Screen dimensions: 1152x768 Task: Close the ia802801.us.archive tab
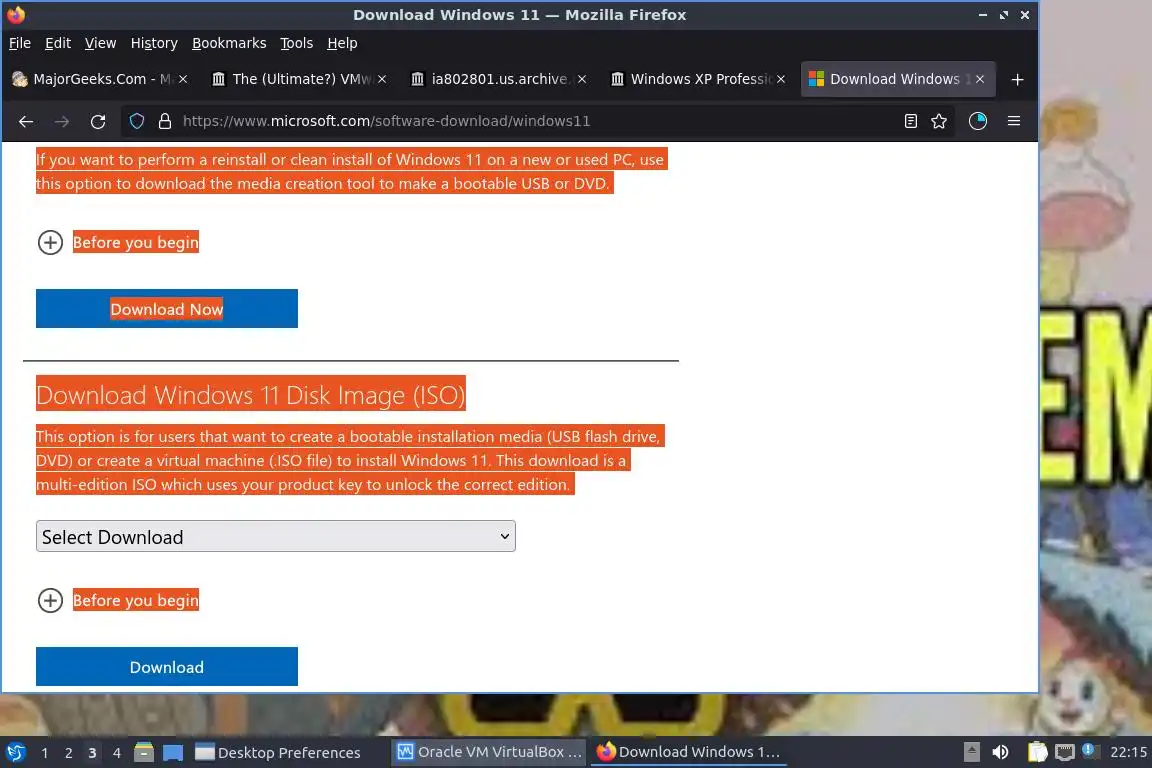(x=582, y=79)
